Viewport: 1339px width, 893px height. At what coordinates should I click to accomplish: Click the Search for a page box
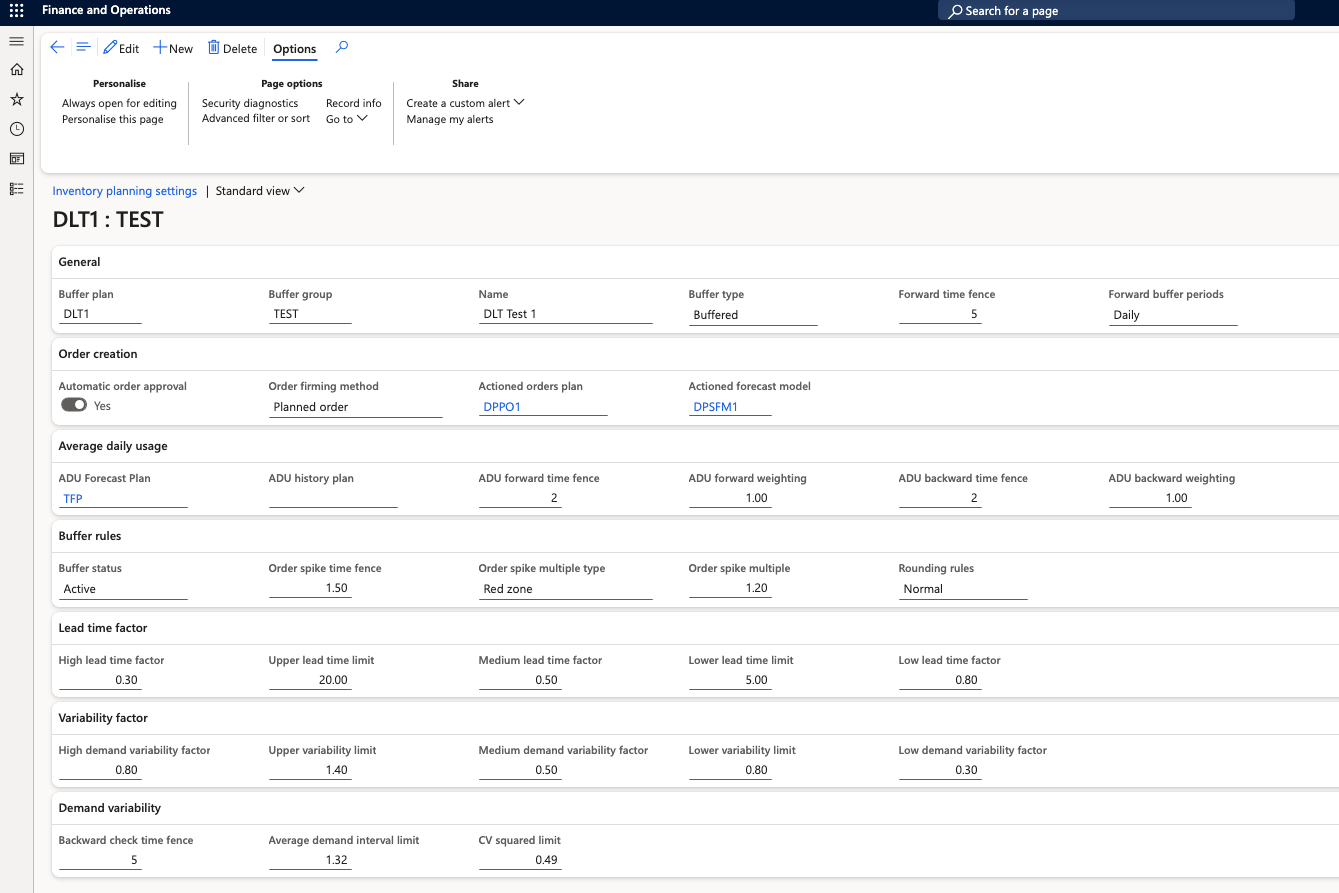(1116, 11)
